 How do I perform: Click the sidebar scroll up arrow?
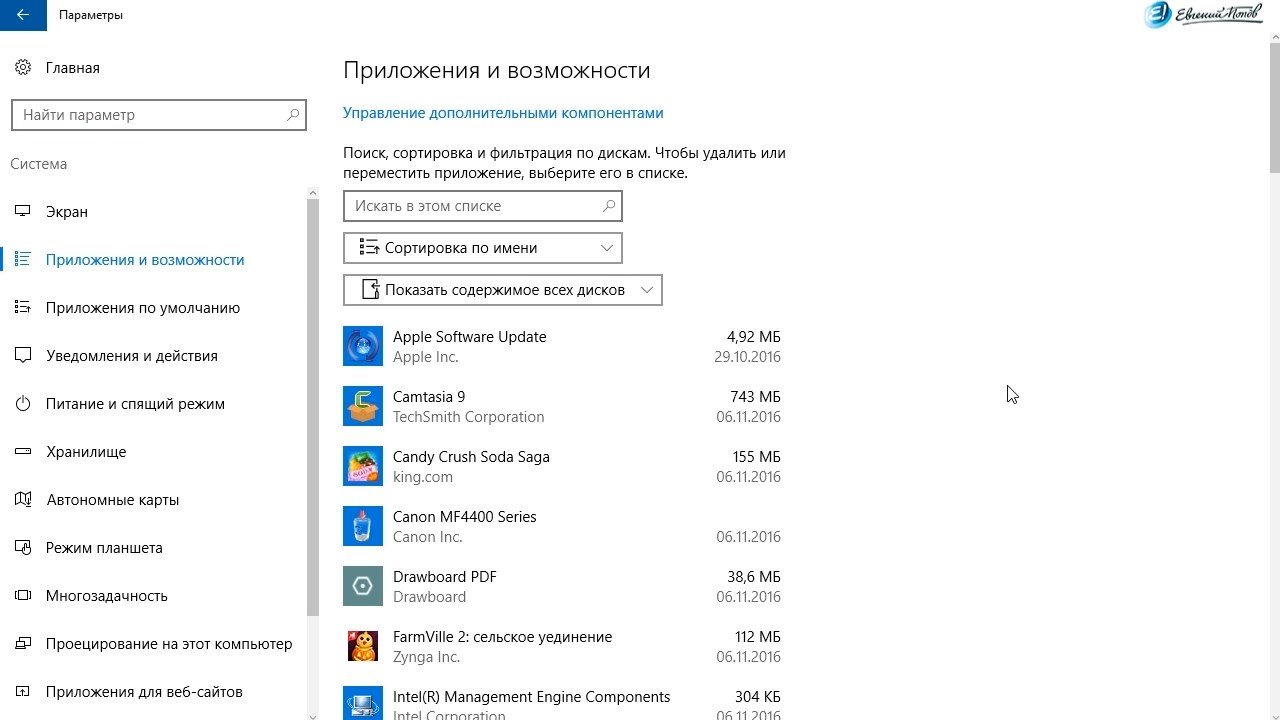pyautogui.click(x=313, y=192)
